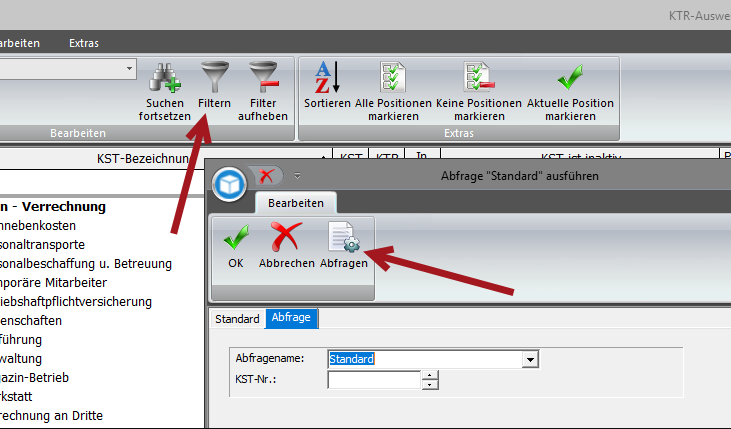Screen dimensions: 731x429
Task: Select the Bearbeiten ribbon tab in dialog
Action: coord(295,203)
